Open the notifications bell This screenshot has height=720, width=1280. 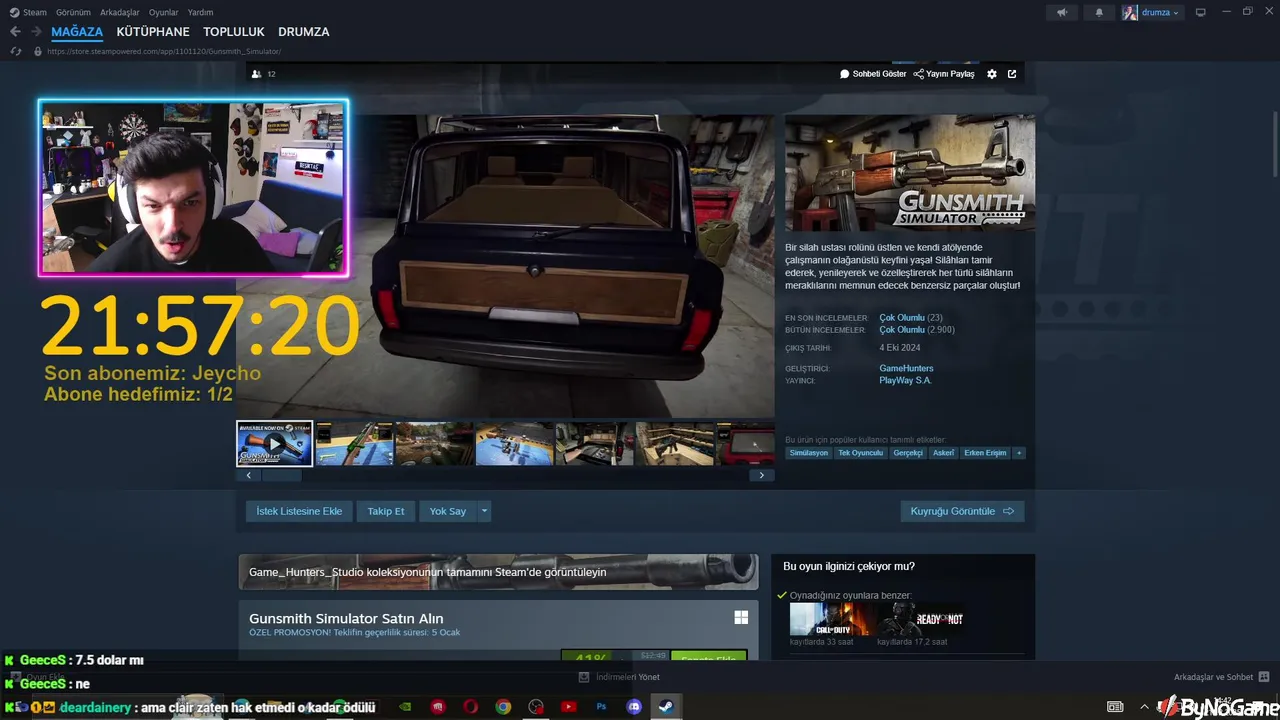tap(1099, 12)
